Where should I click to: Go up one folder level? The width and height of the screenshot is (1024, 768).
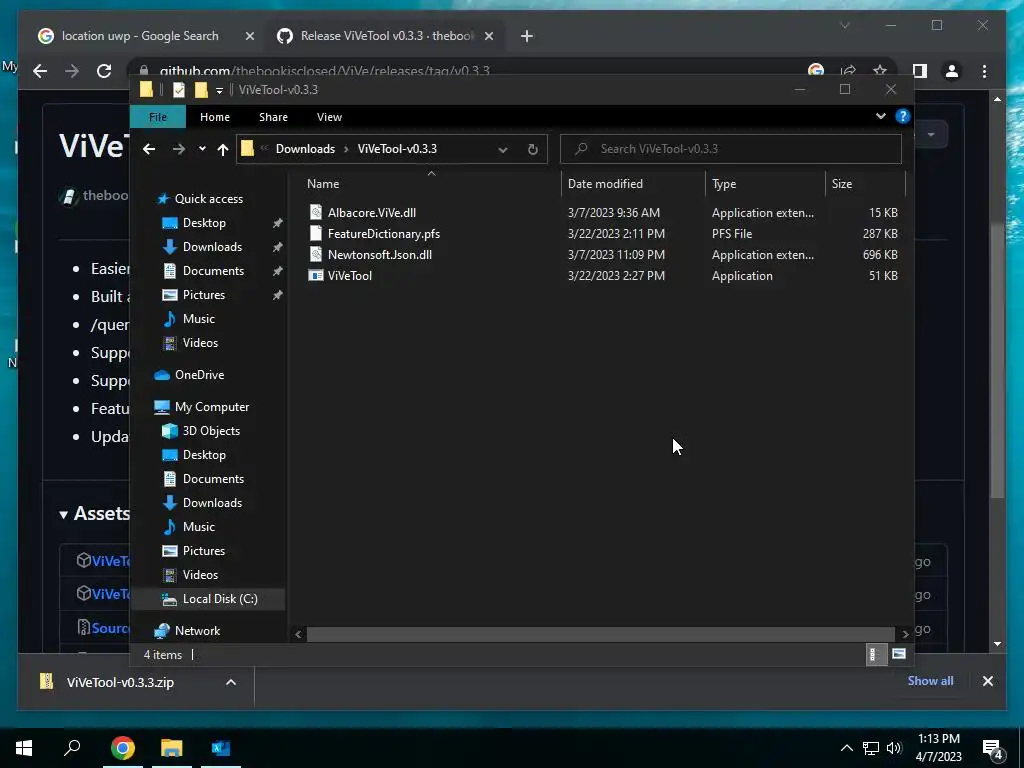click(223, 150)
